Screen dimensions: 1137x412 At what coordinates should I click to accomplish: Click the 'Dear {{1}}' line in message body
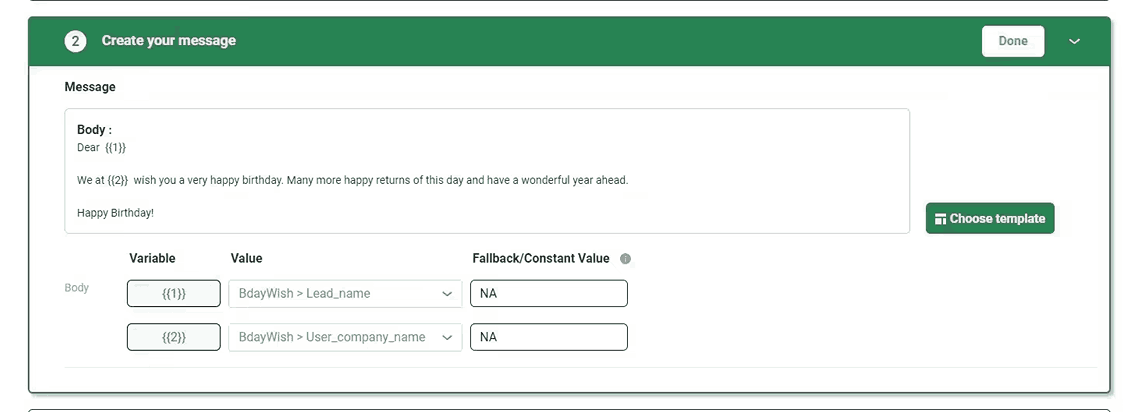(x=102, y=148)
